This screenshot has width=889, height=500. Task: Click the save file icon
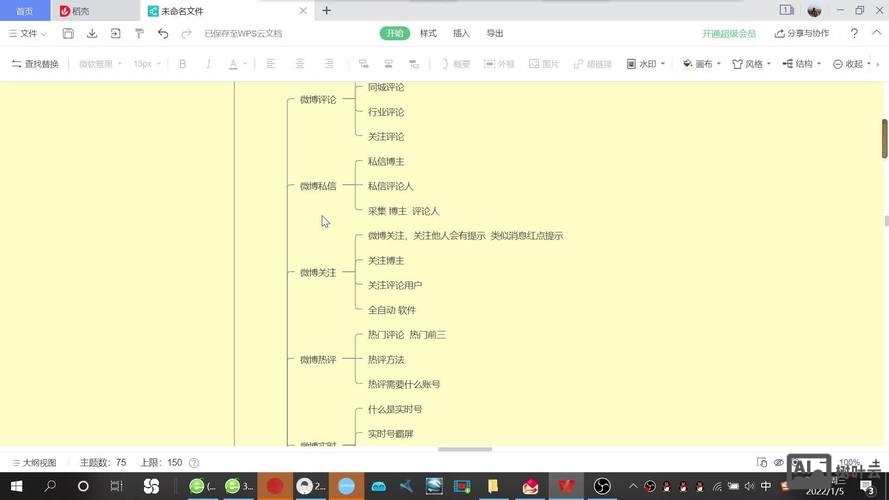68,33
